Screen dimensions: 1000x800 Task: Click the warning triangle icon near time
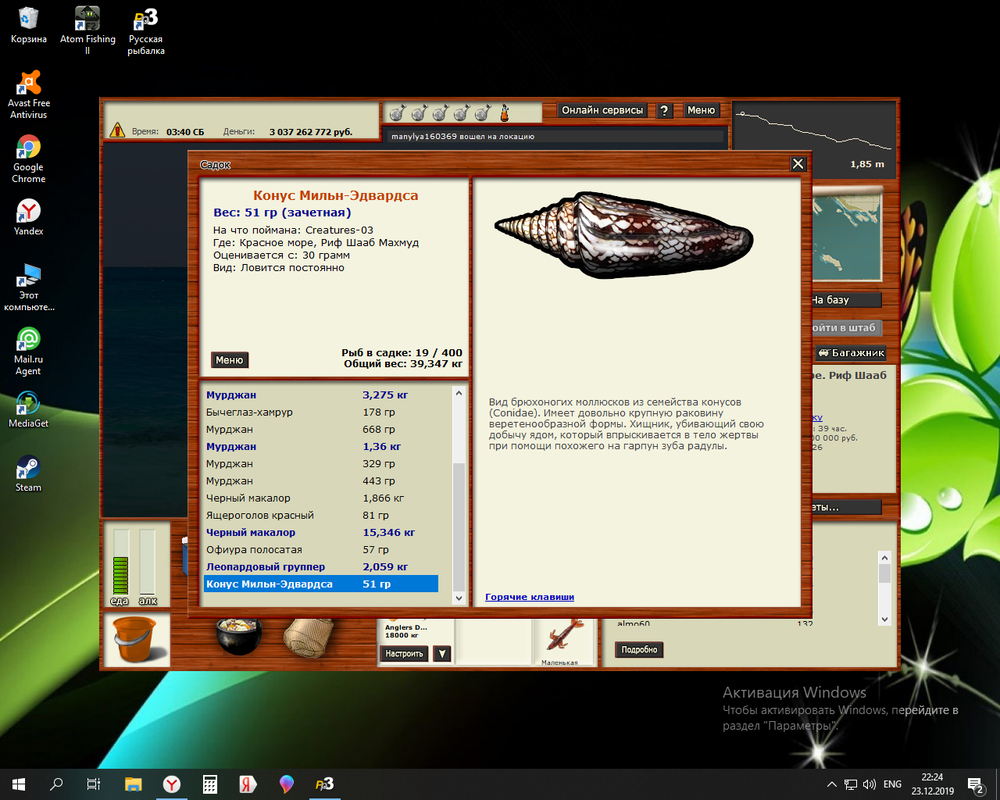coord(117,131)
